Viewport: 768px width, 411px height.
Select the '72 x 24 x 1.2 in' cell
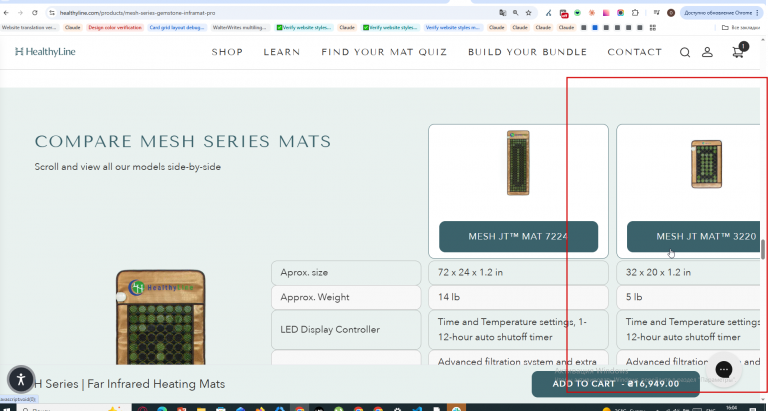click(518, 272)
